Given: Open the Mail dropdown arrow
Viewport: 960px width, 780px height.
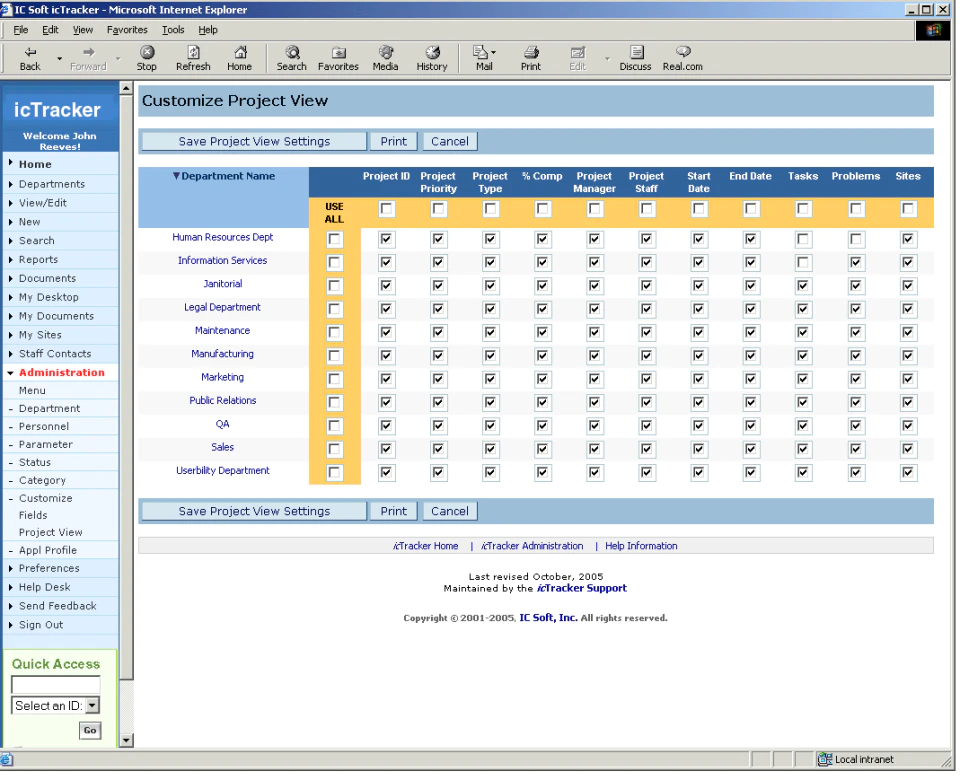Looking at the screenshot, I should coord(493,53).
